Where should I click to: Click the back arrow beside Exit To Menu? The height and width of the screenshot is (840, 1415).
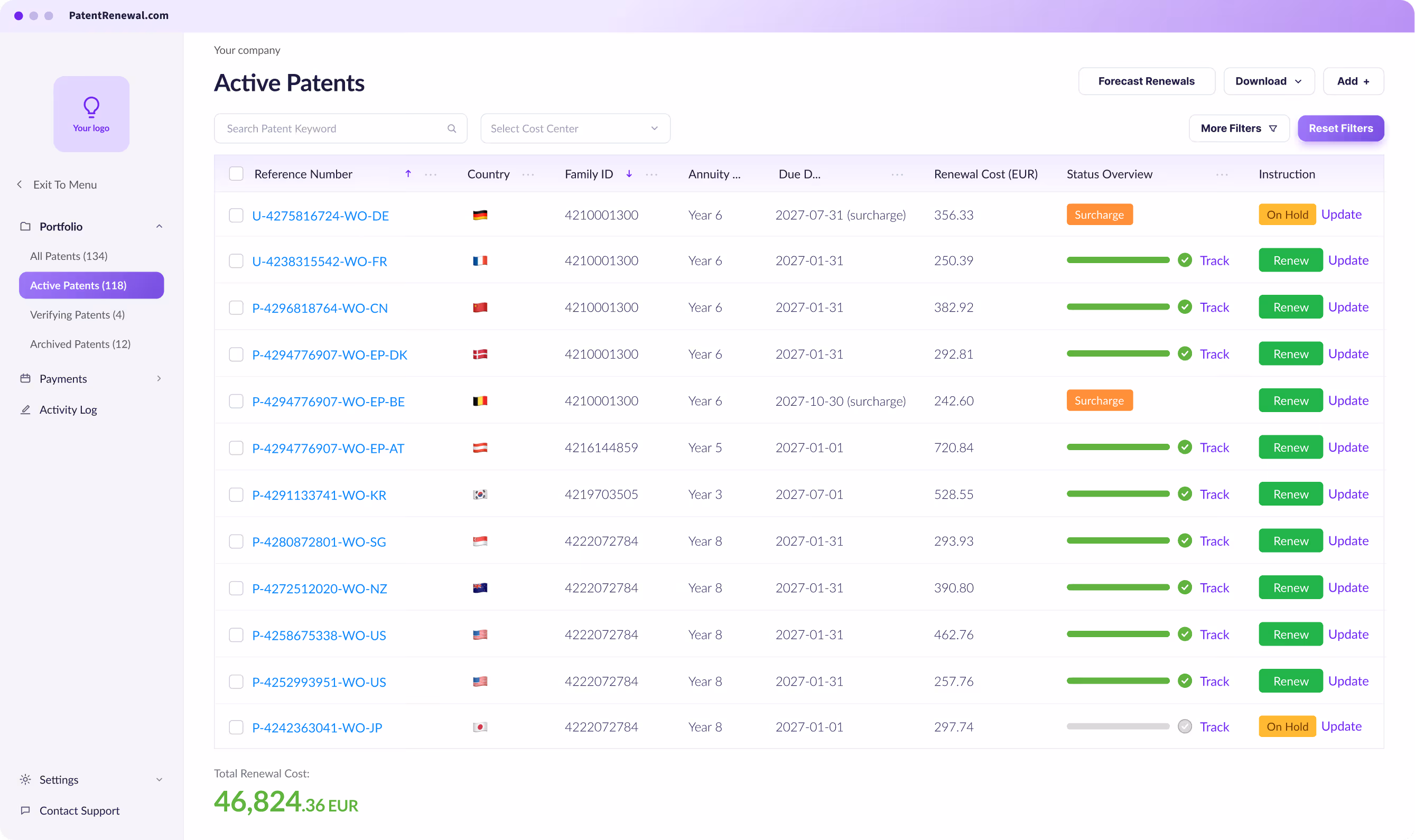20,184
